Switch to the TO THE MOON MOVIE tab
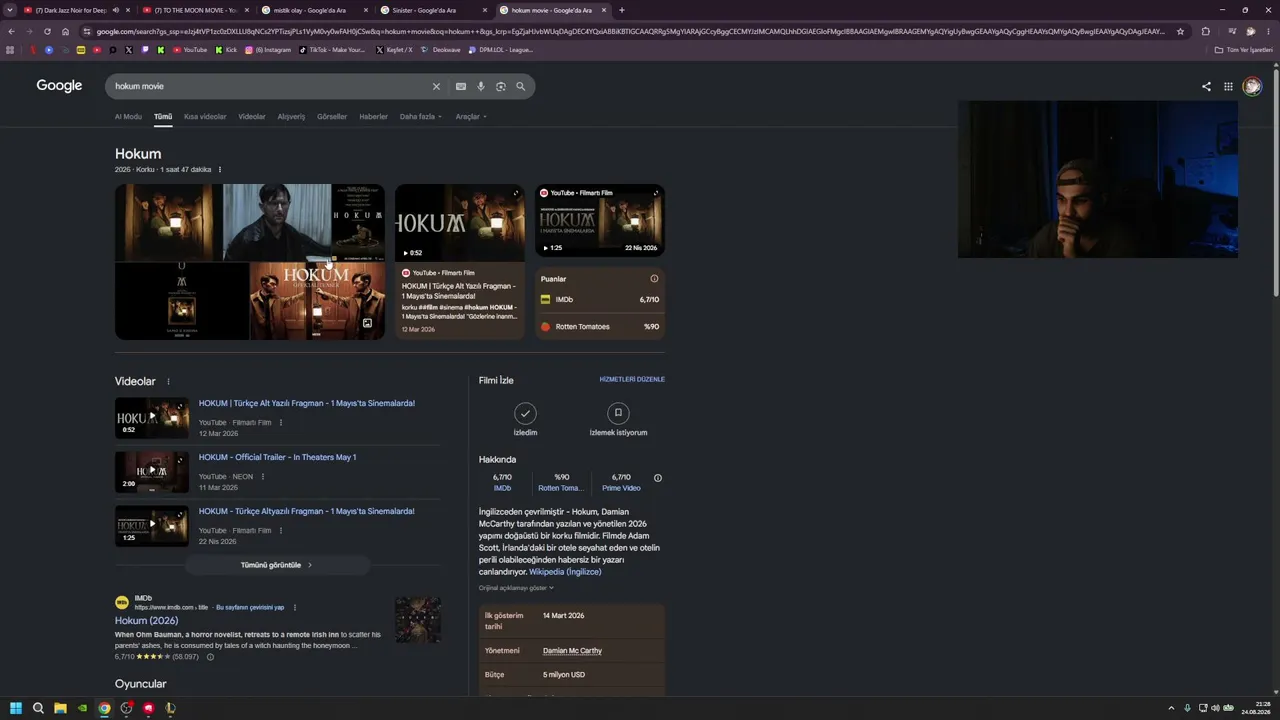Image resolution: width=1280 pixels, height=720 pixels. pyautogui.click(x=194, y=10)
